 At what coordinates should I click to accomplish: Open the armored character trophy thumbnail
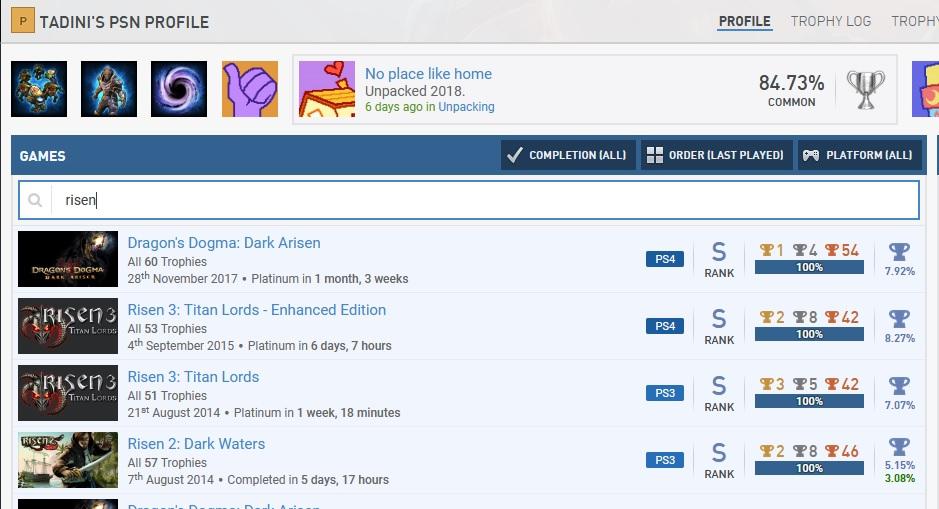[x=109, y=89]
